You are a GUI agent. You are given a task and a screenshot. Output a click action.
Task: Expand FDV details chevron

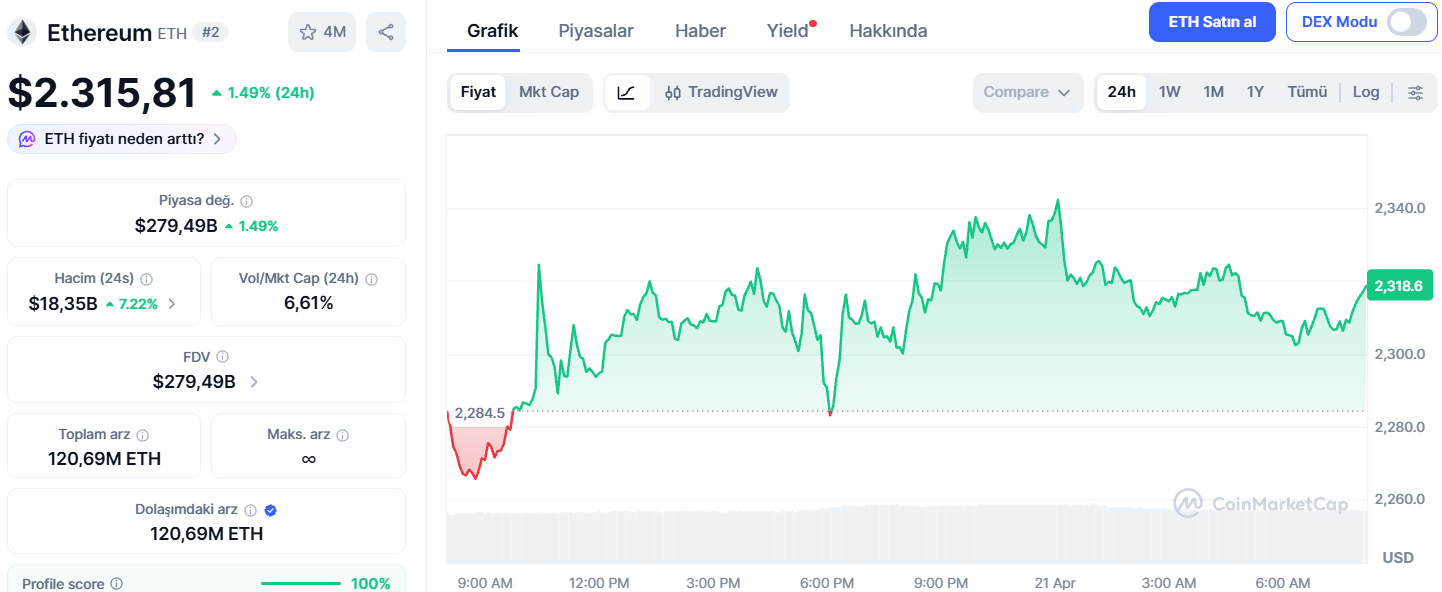coord(254,381)
